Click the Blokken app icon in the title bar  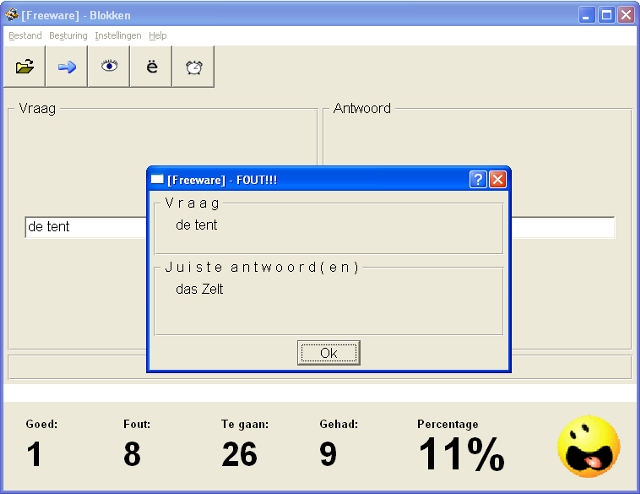(x=12, y=15)
